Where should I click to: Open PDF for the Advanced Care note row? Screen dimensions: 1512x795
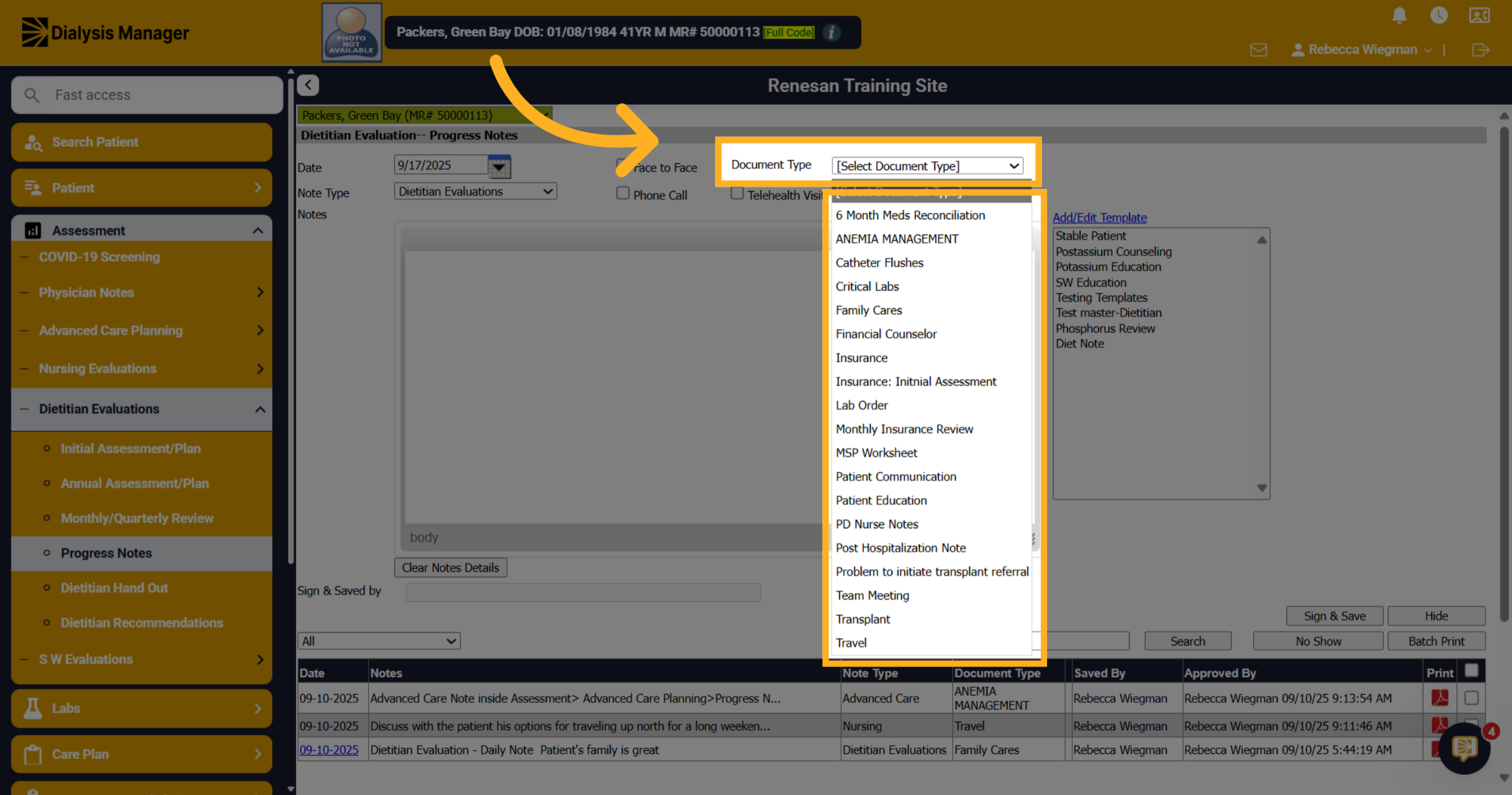(1440, 698)
